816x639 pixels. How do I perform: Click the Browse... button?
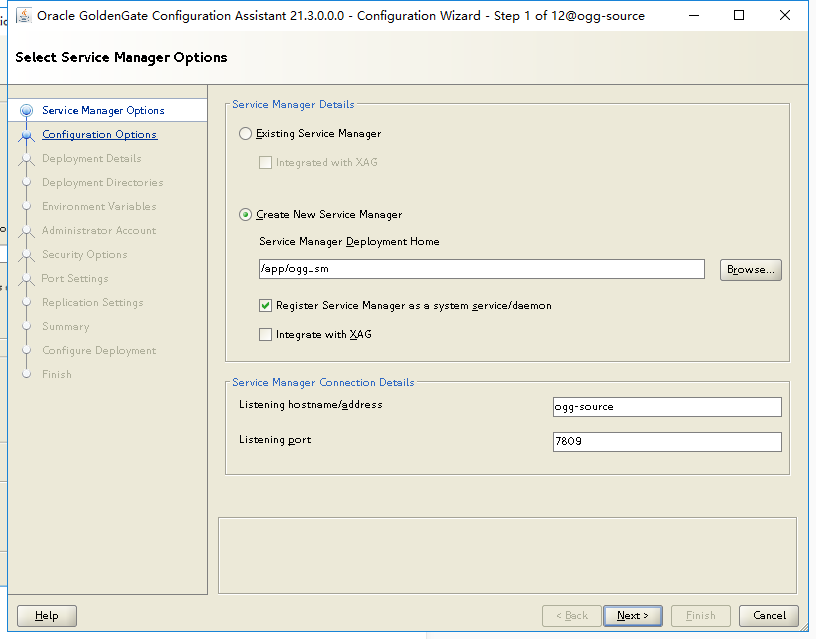point(750,270)
